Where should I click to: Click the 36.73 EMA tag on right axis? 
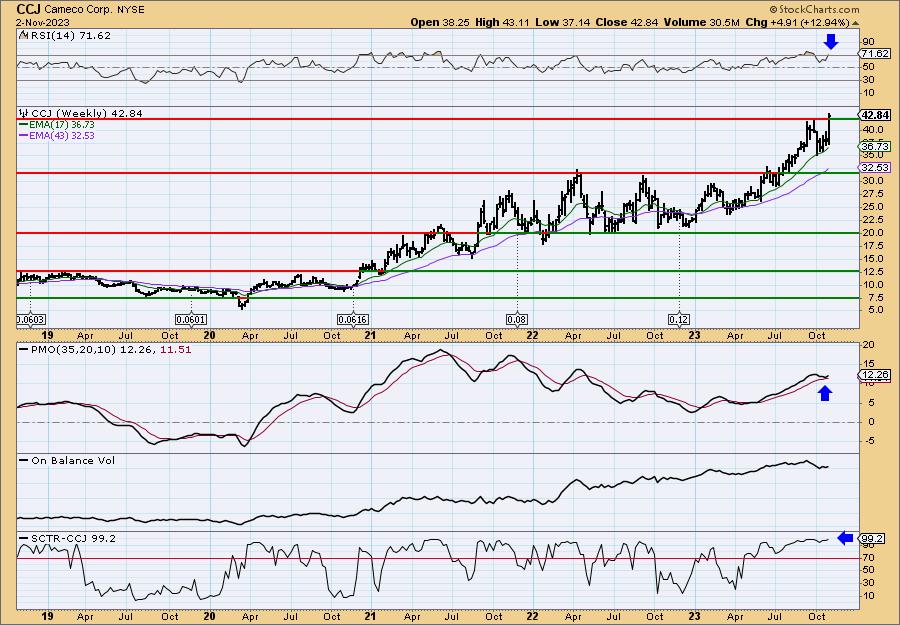874,147
